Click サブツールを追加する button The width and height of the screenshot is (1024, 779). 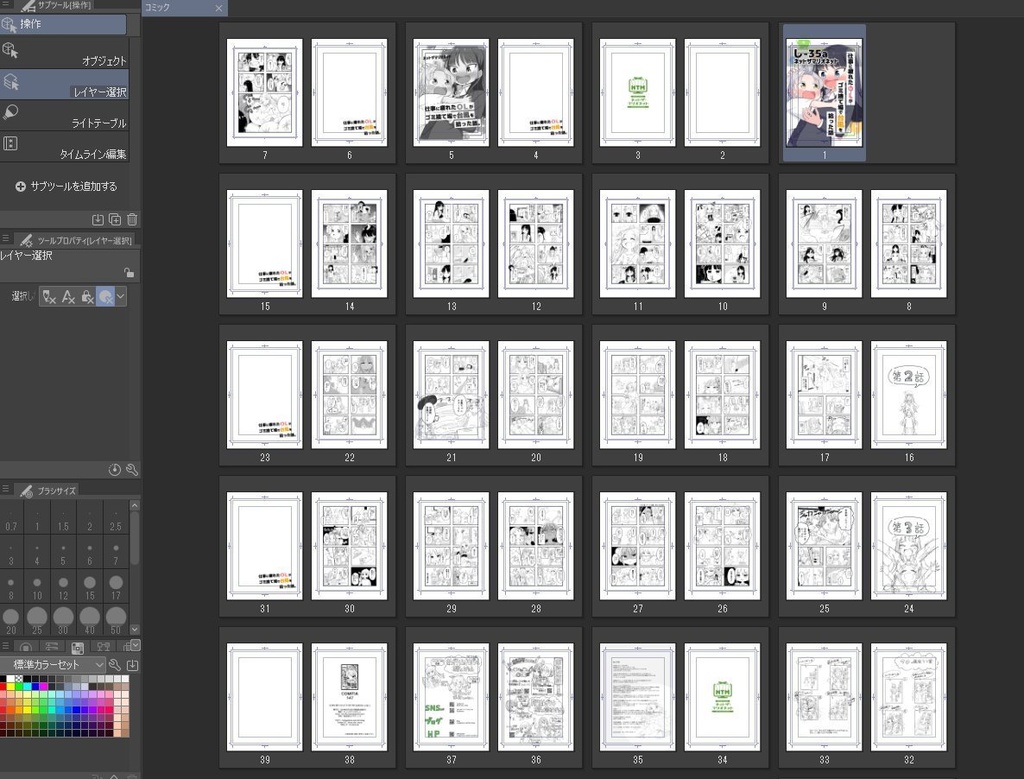tap(66, 186)
